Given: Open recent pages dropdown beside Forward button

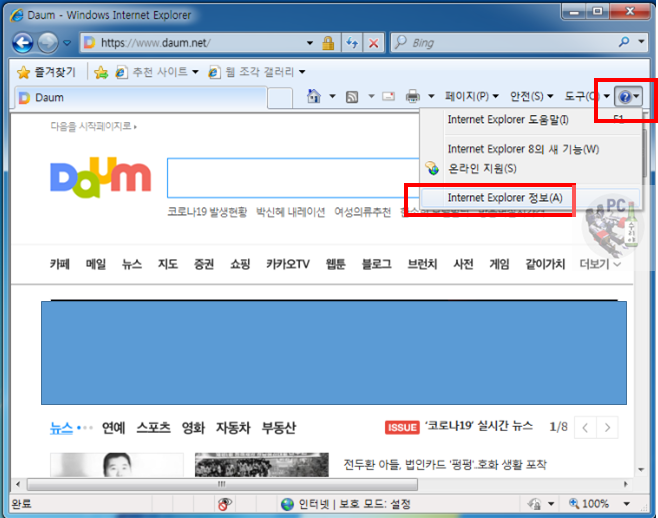Looking at the screenshot, I should pyautogui.click(x=67, y=42).
